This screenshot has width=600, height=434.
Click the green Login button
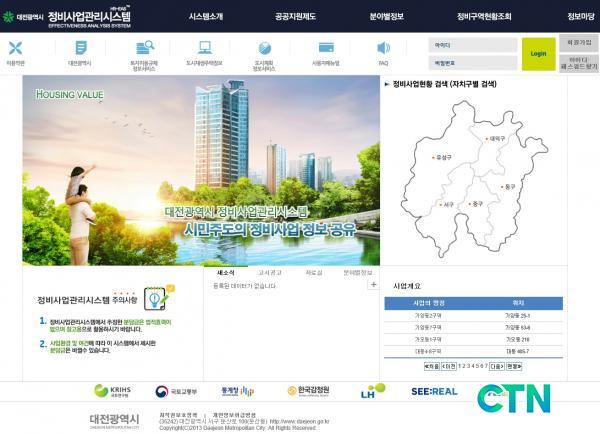(538, 54)
